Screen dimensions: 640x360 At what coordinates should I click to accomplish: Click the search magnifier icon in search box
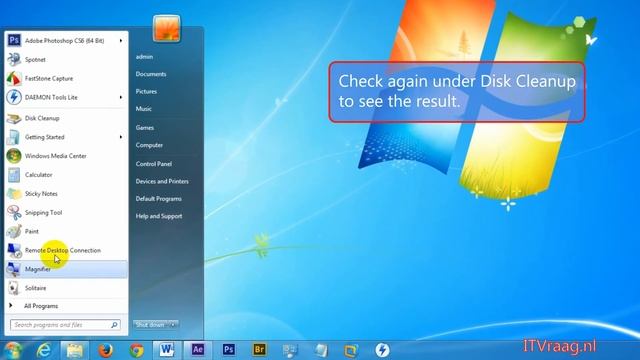(114, 325)
